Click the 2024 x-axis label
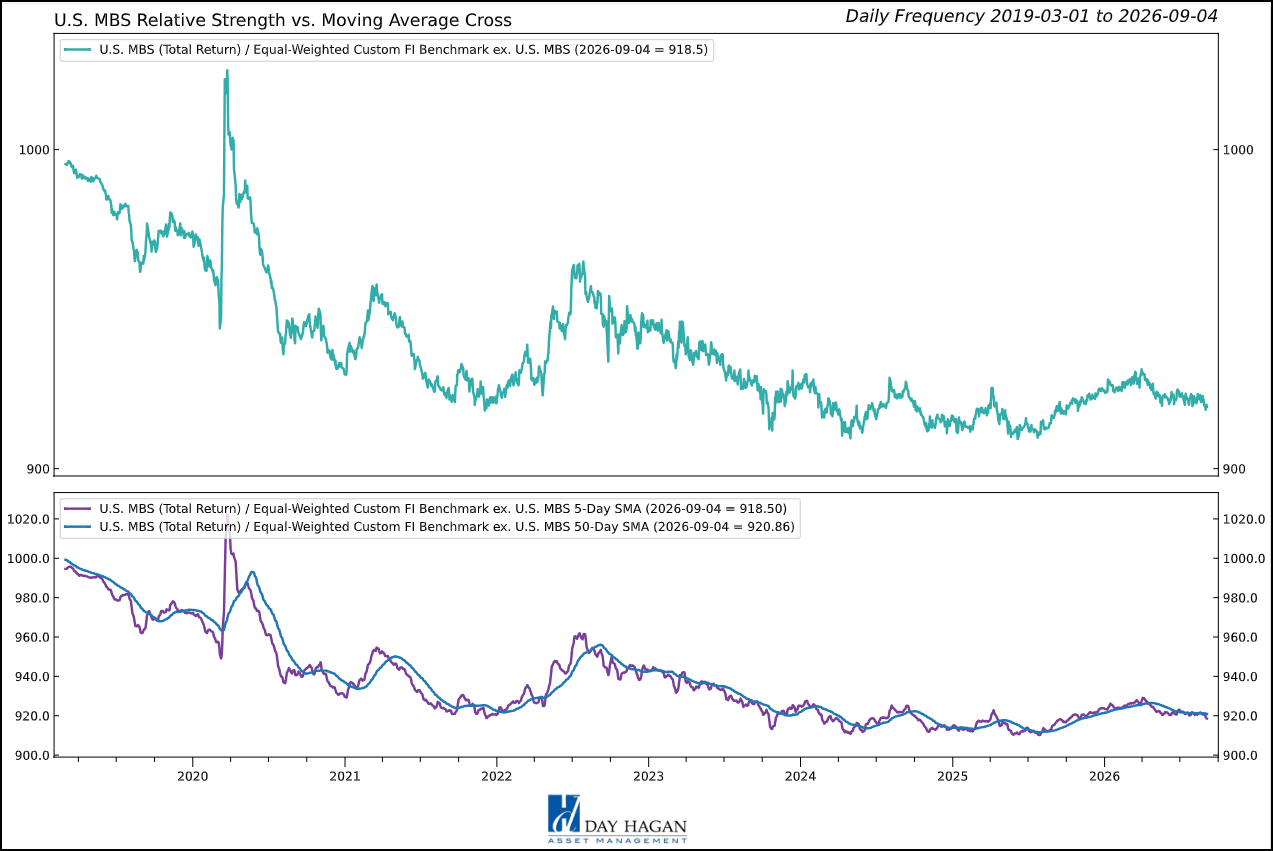 click(x=800, y=776)
